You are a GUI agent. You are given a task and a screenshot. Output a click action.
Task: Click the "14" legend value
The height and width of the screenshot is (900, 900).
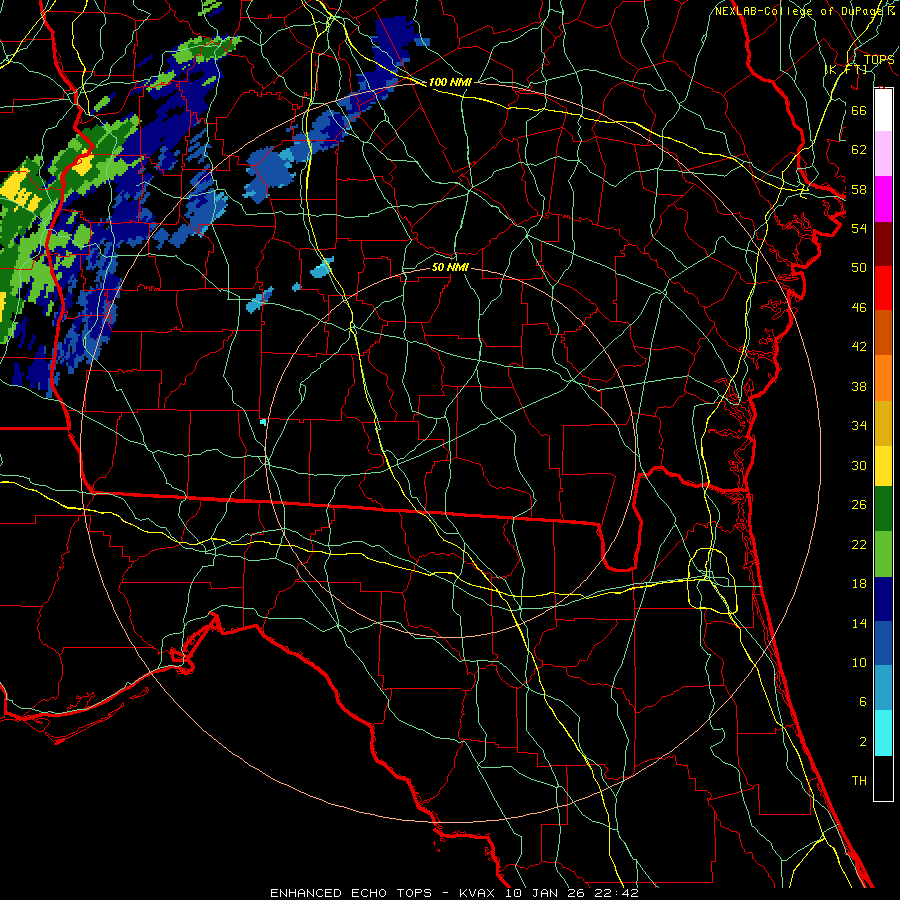859,623
